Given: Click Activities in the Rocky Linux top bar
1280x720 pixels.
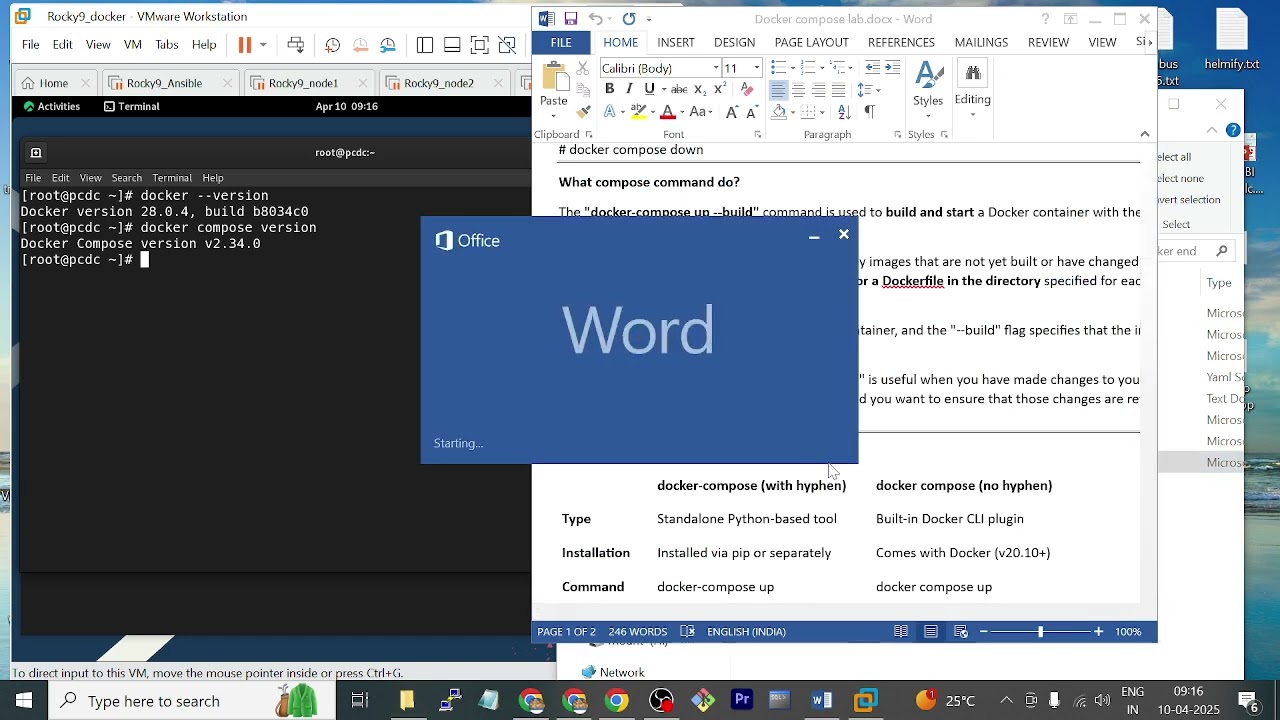Looking at the screenshot, I should [x=51, y=107].
